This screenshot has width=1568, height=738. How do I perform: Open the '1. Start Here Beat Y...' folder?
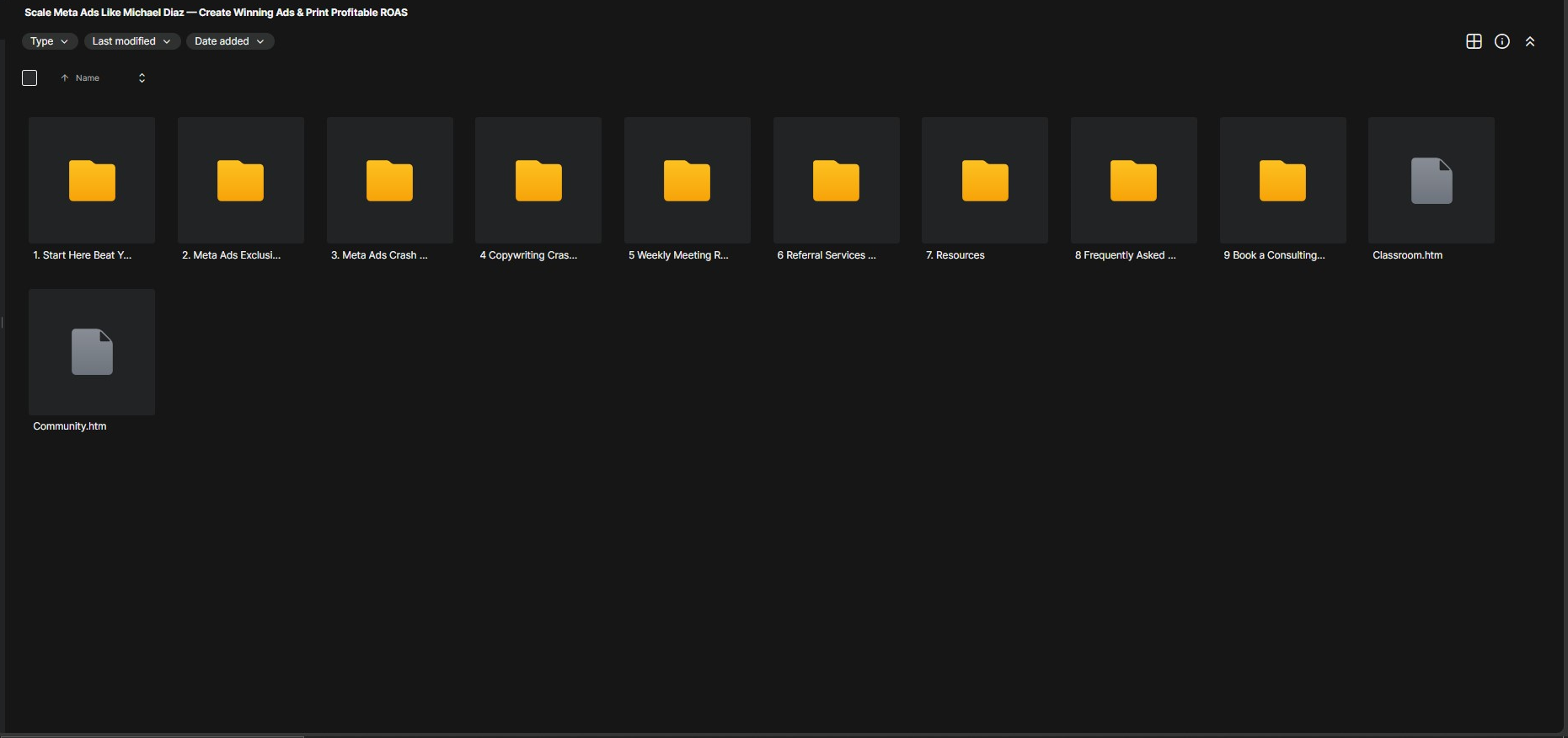click(x=92, y=180)
